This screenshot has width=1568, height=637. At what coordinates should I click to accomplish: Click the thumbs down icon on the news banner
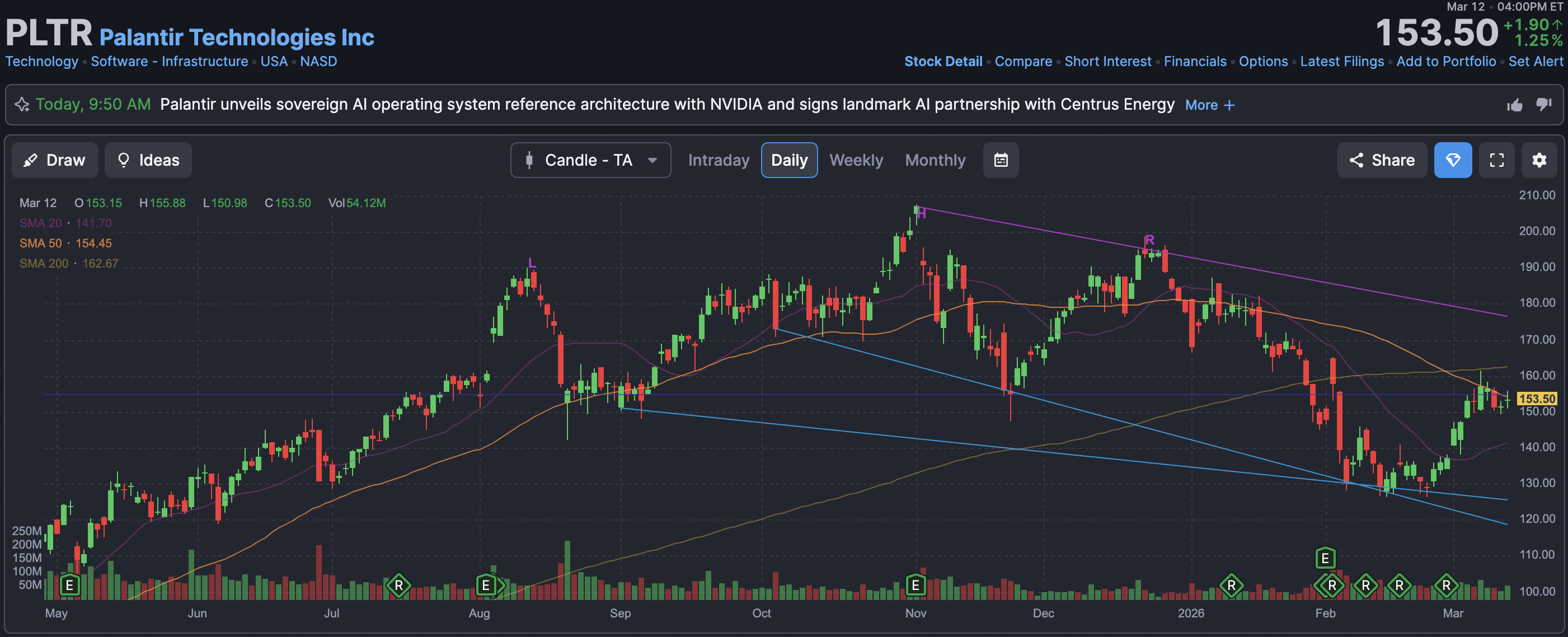pos(1543,105)
